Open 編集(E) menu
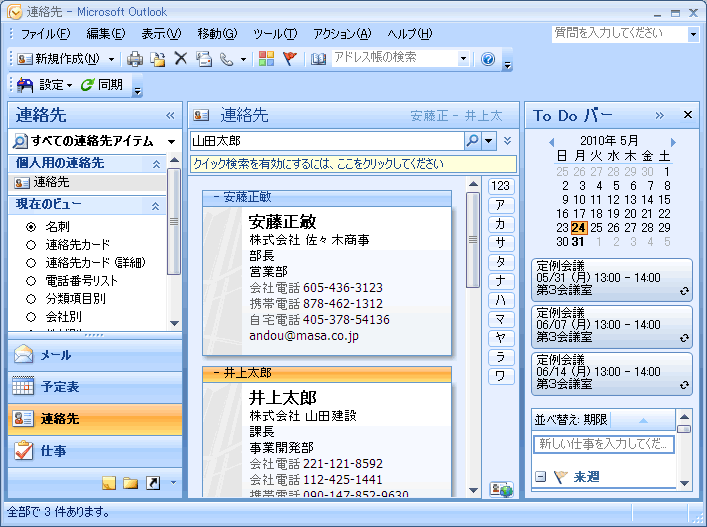Image resolution: width=707 pixels, height=527 pixels. click(106, 34)
